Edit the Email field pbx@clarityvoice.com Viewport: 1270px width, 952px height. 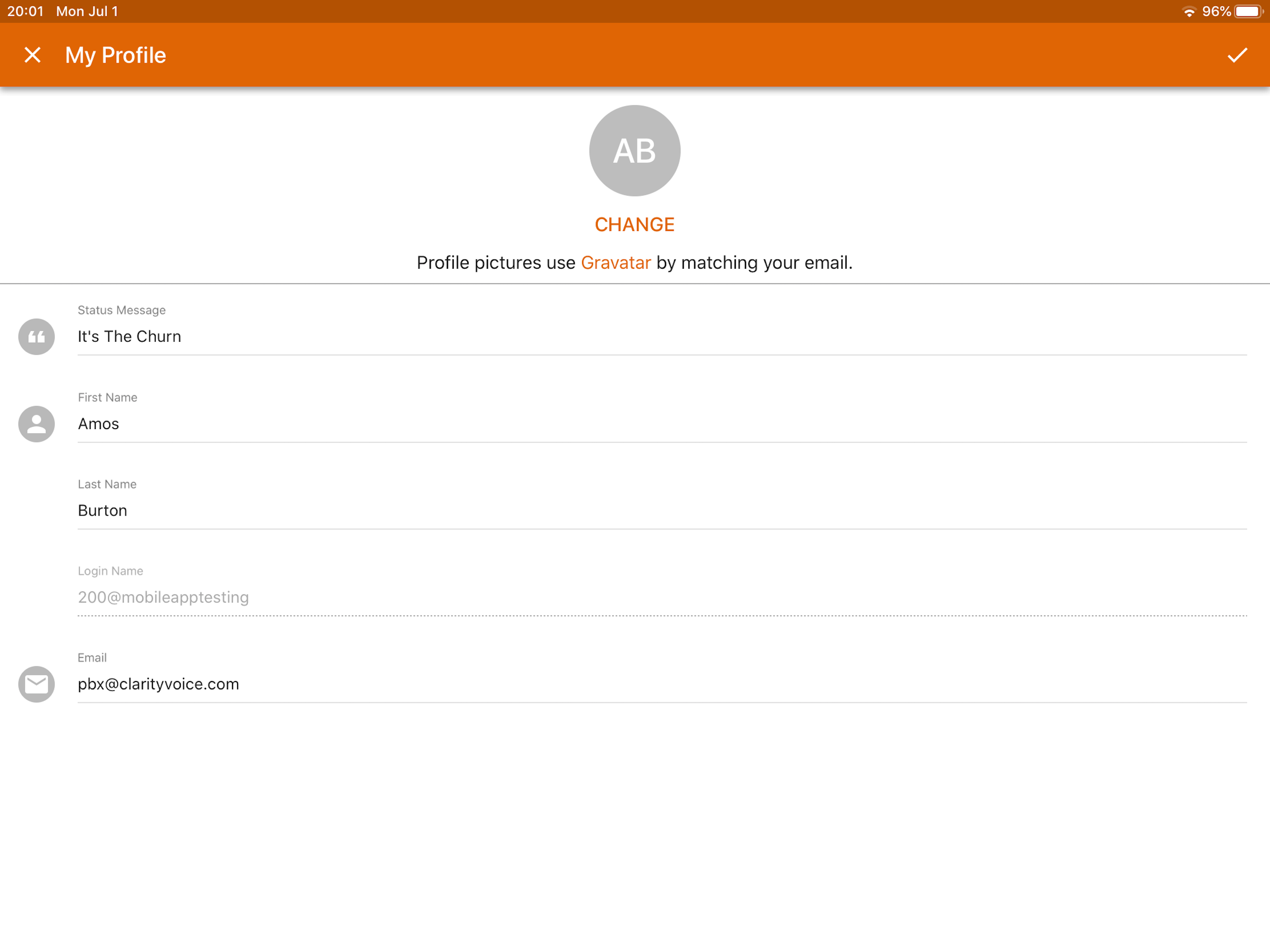click(x=662, y=684)
